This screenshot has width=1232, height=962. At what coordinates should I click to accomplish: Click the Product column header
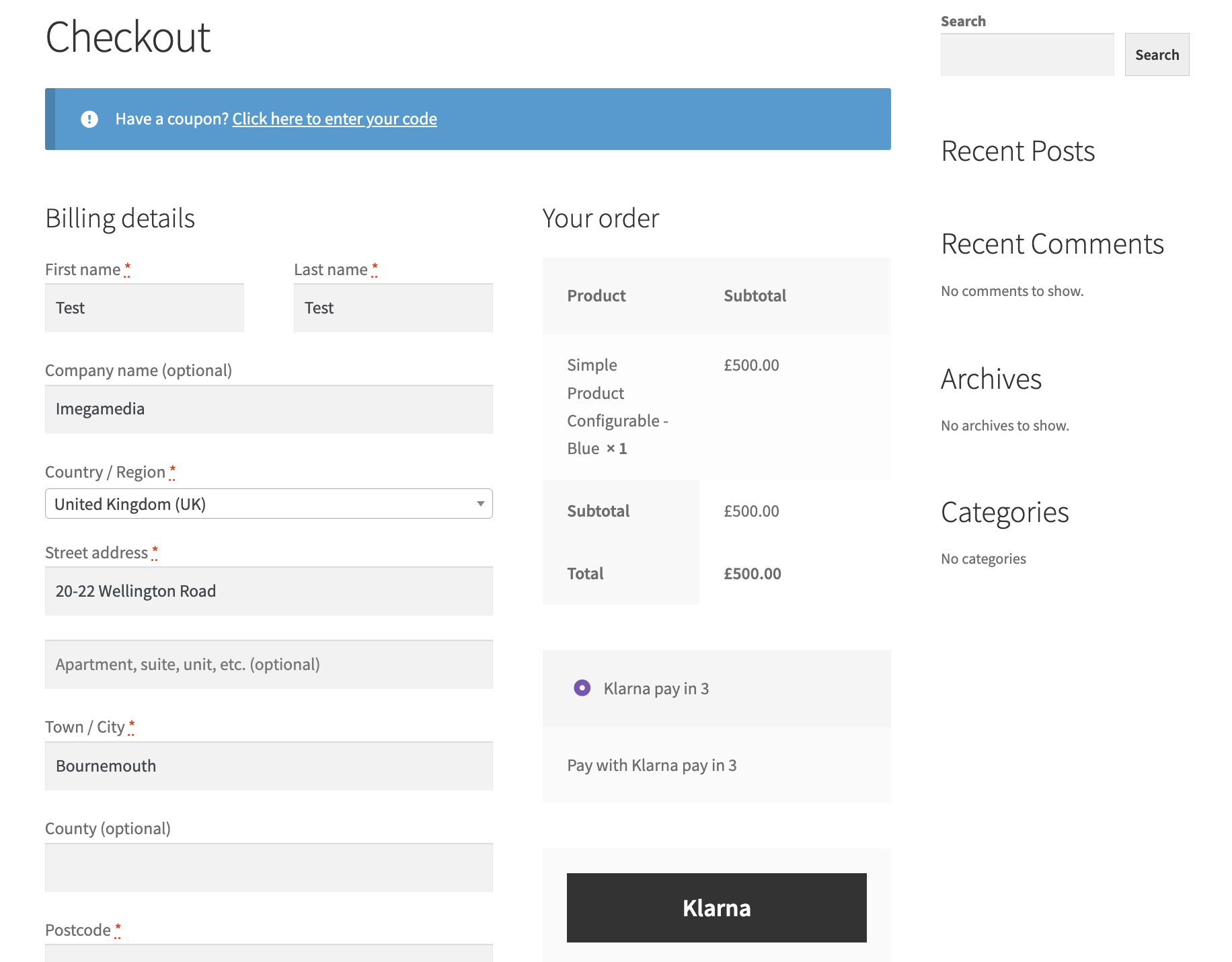[x=596, y=296]
